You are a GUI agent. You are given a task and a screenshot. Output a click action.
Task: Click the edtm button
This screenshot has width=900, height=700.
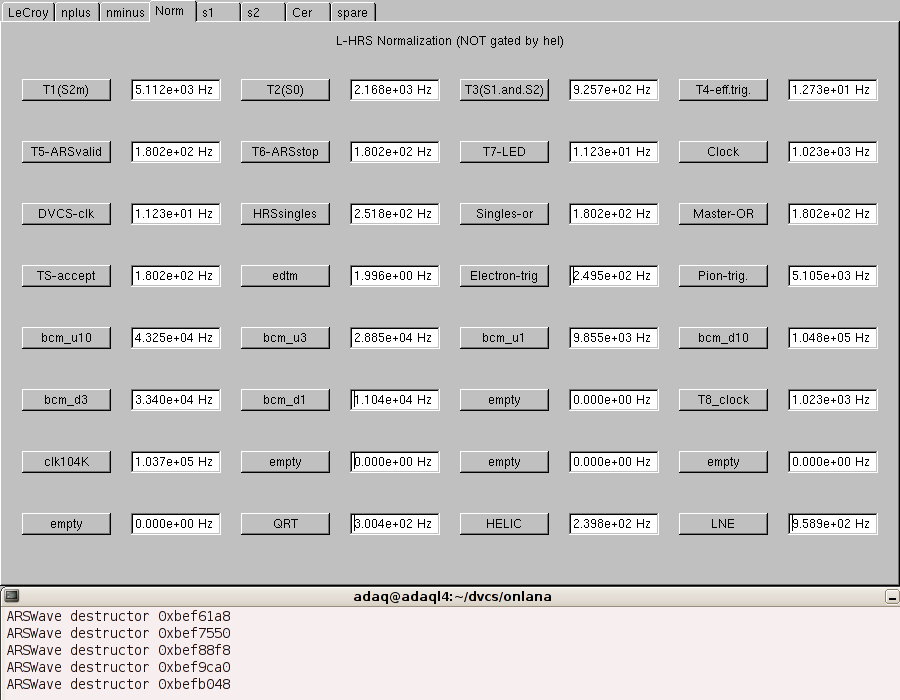click(285, 275)
